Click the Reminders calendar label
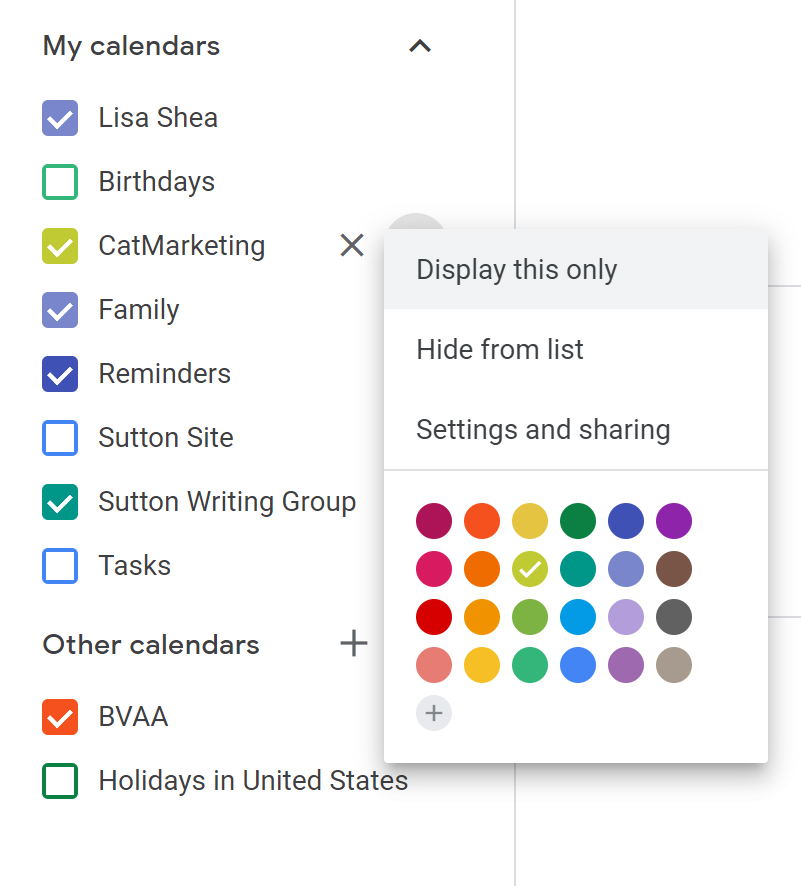 point(164,373)
